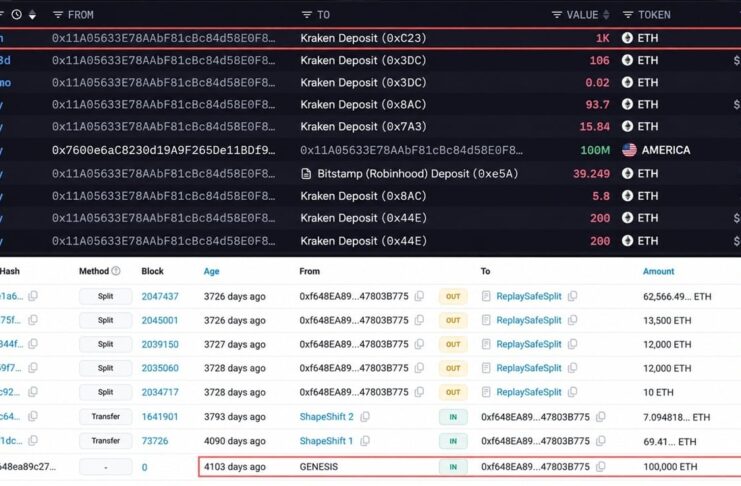The width and height of the screenshot is (741, 486).
Task: Toggle the sort arrows after VALUE
Action: [x=606, y=15]
